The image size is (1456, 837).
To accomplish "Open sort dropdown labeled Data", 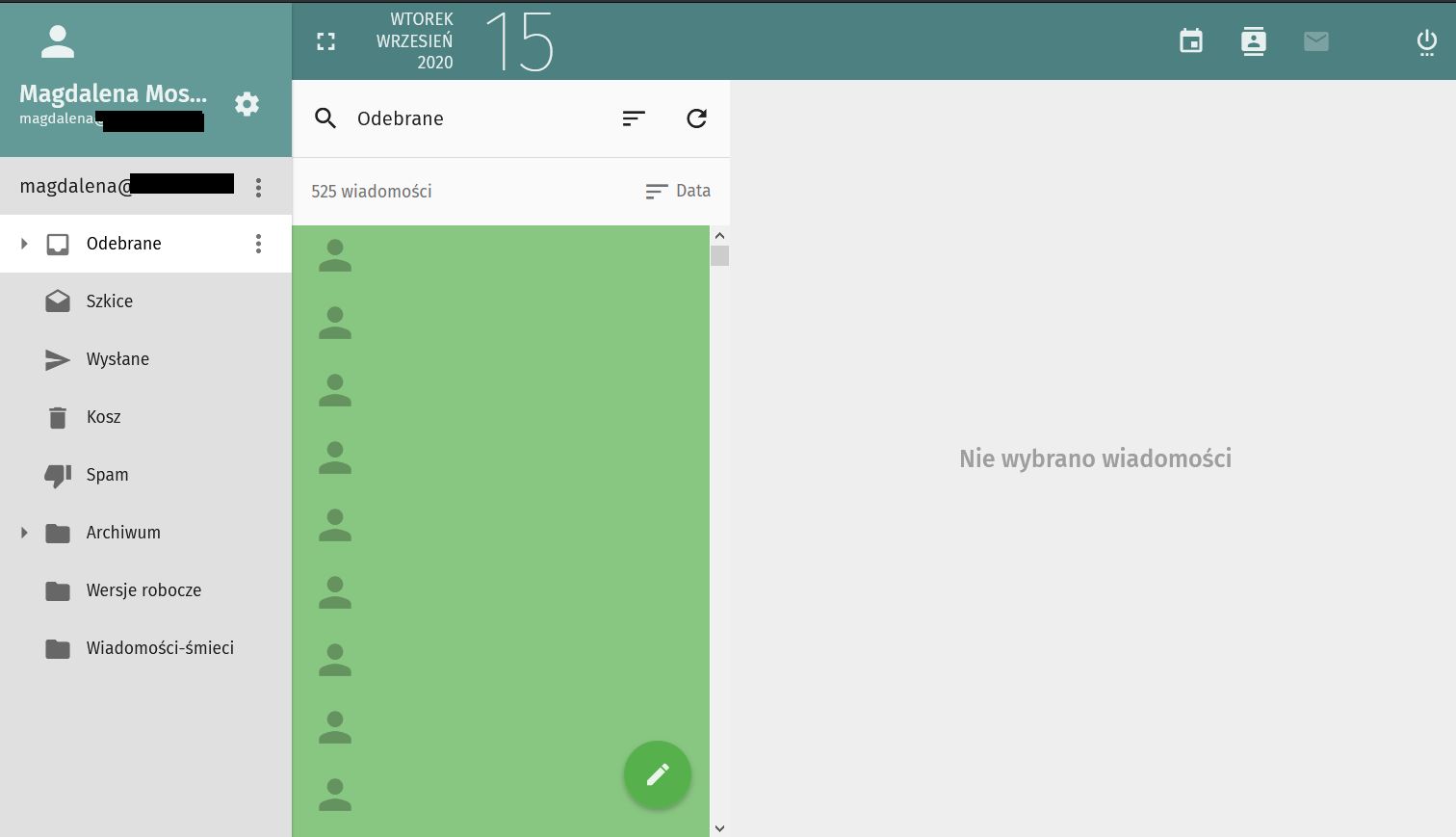I will 678,192.
